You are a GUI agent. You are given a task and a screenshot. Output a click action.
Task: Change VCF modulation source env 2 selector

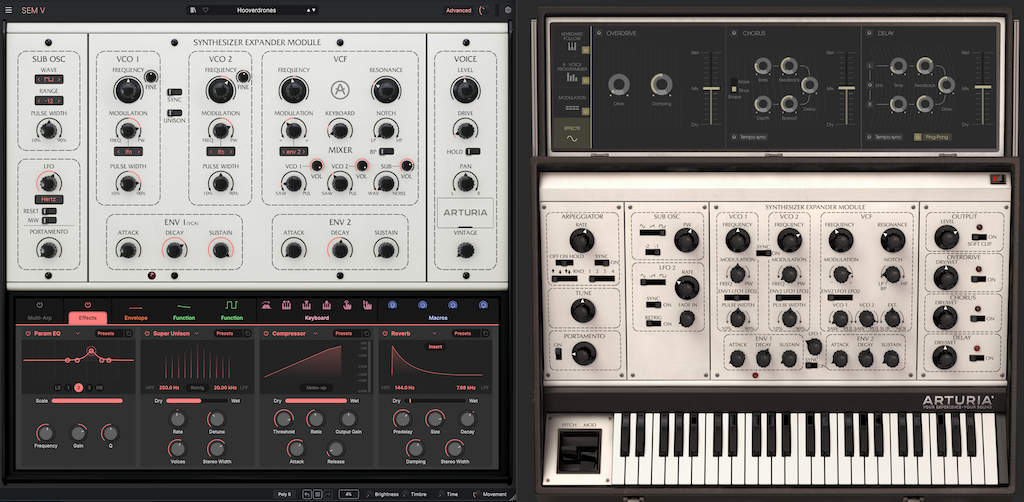[x=293, y=151]
